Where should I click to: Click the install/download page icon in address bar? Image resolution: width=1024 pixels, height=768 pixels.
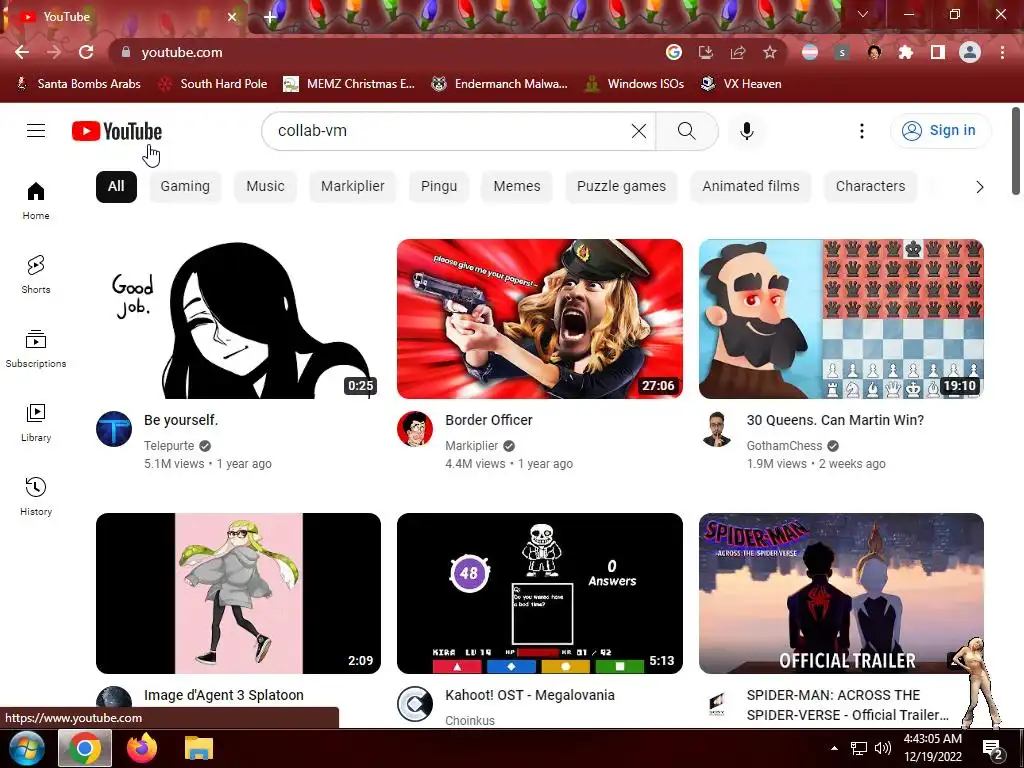click(x=705, y=52)
